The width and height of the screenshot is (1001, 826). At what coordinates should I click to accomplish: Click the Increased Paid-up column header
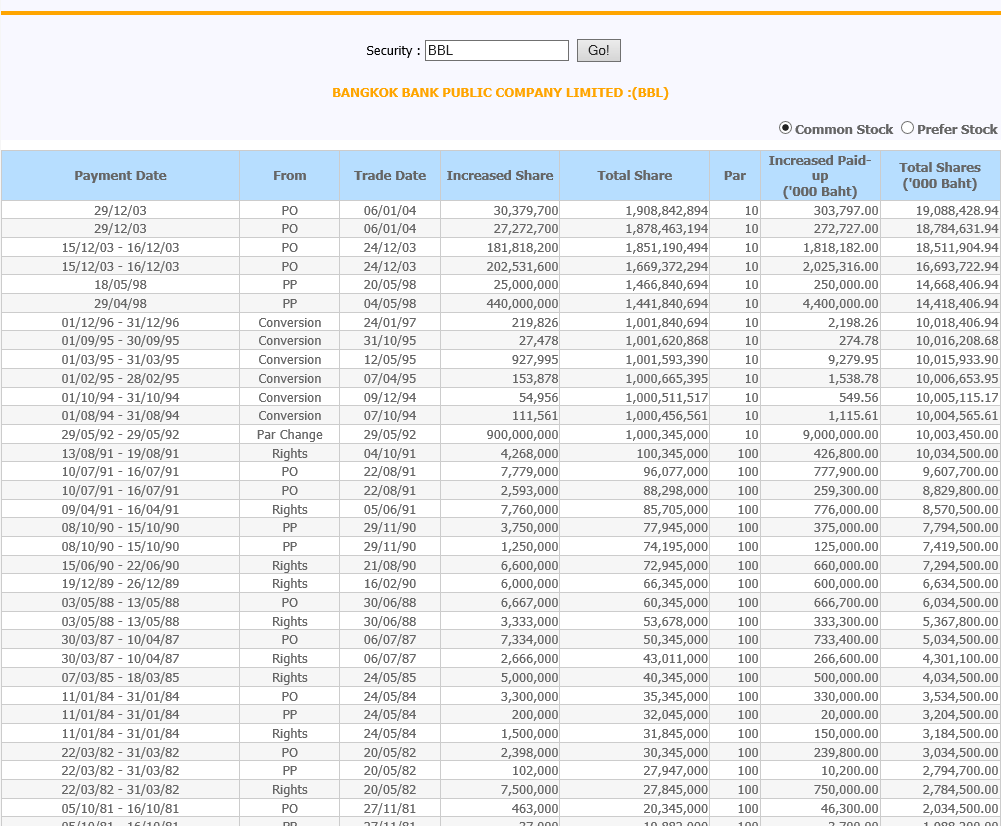tap(820, 176)
